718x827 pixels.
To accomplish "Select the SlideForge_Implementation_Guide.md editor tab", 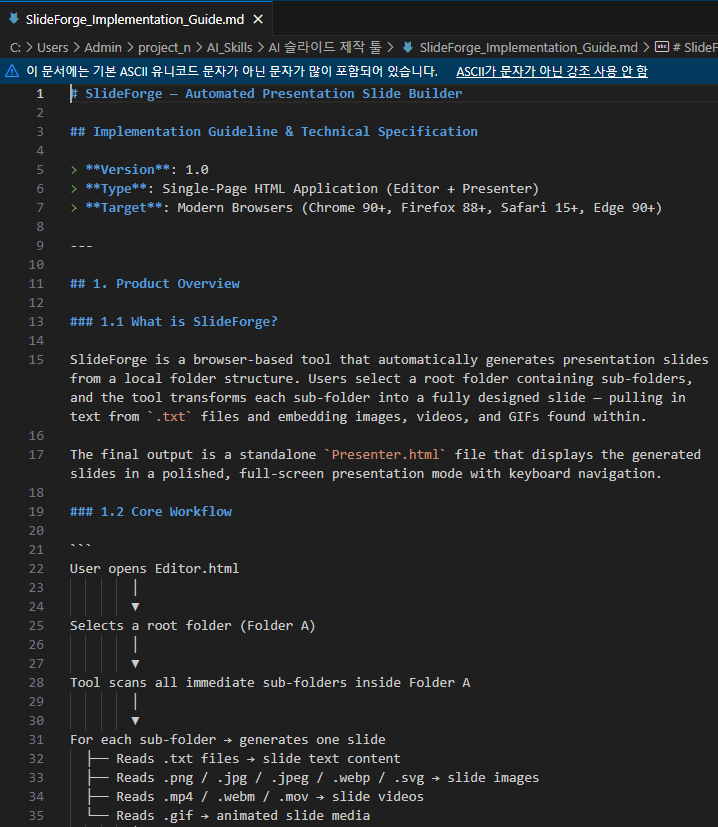I will click(136, 20).
